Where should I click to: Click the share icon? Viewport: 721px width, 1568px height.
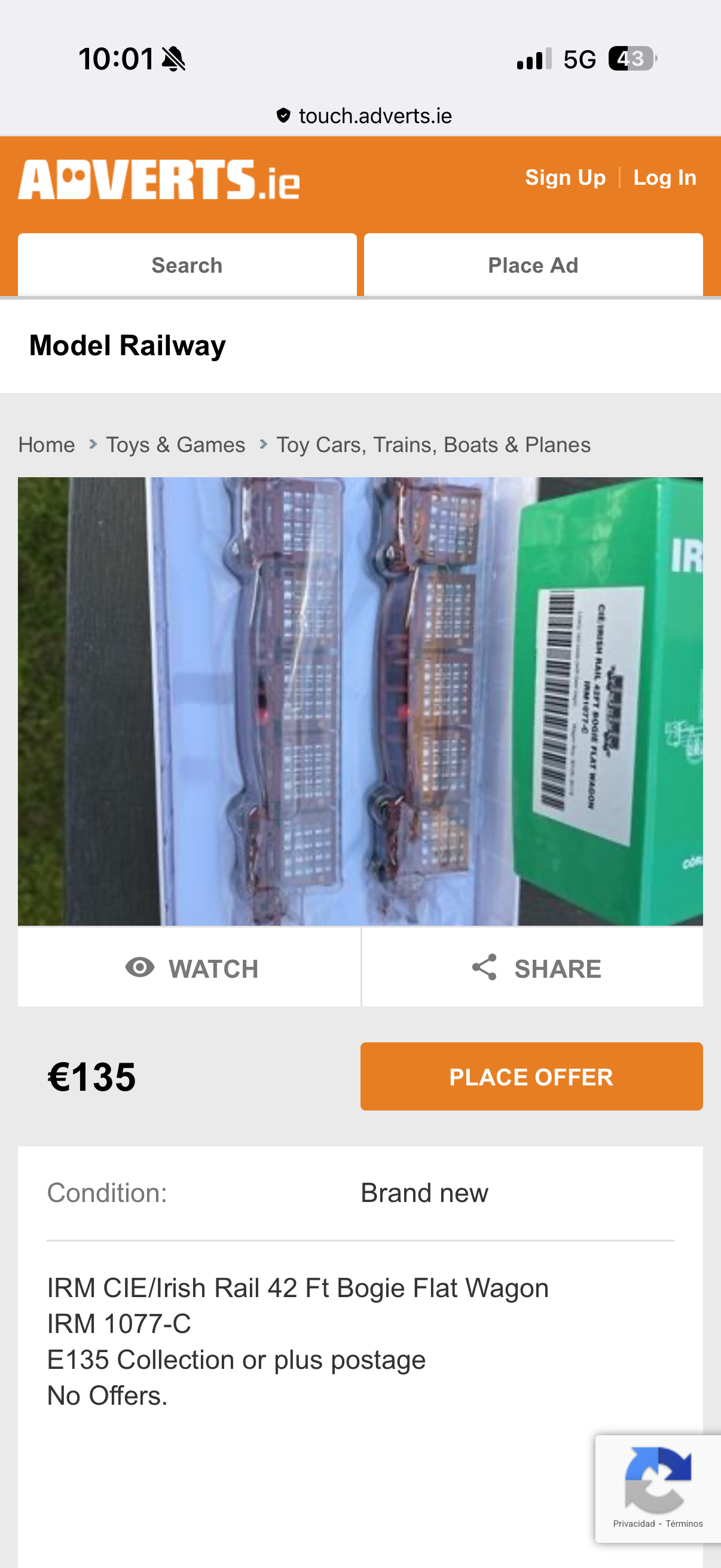[x=484, y=966]
